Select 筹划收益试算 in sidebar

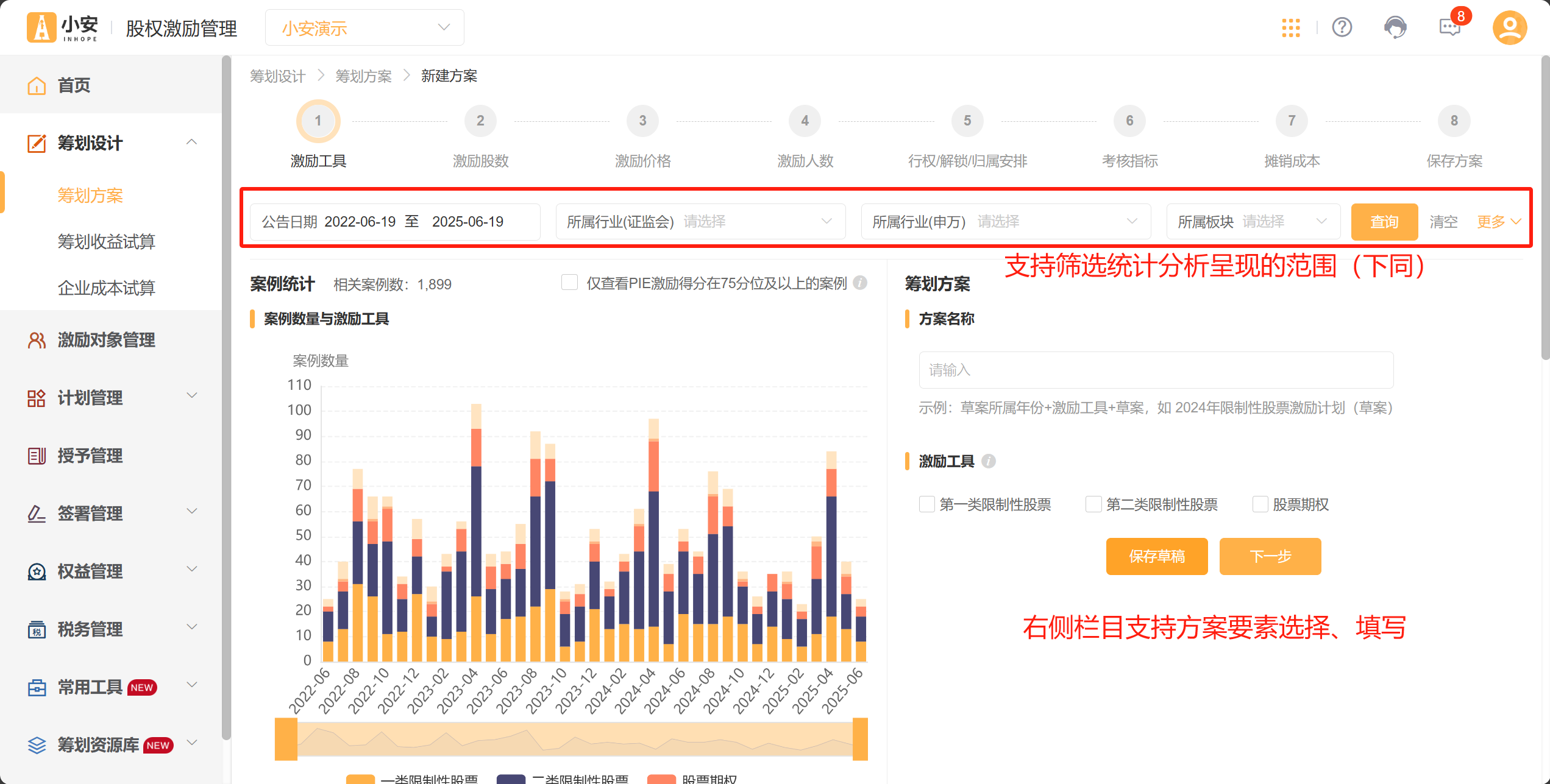[107, 242]
